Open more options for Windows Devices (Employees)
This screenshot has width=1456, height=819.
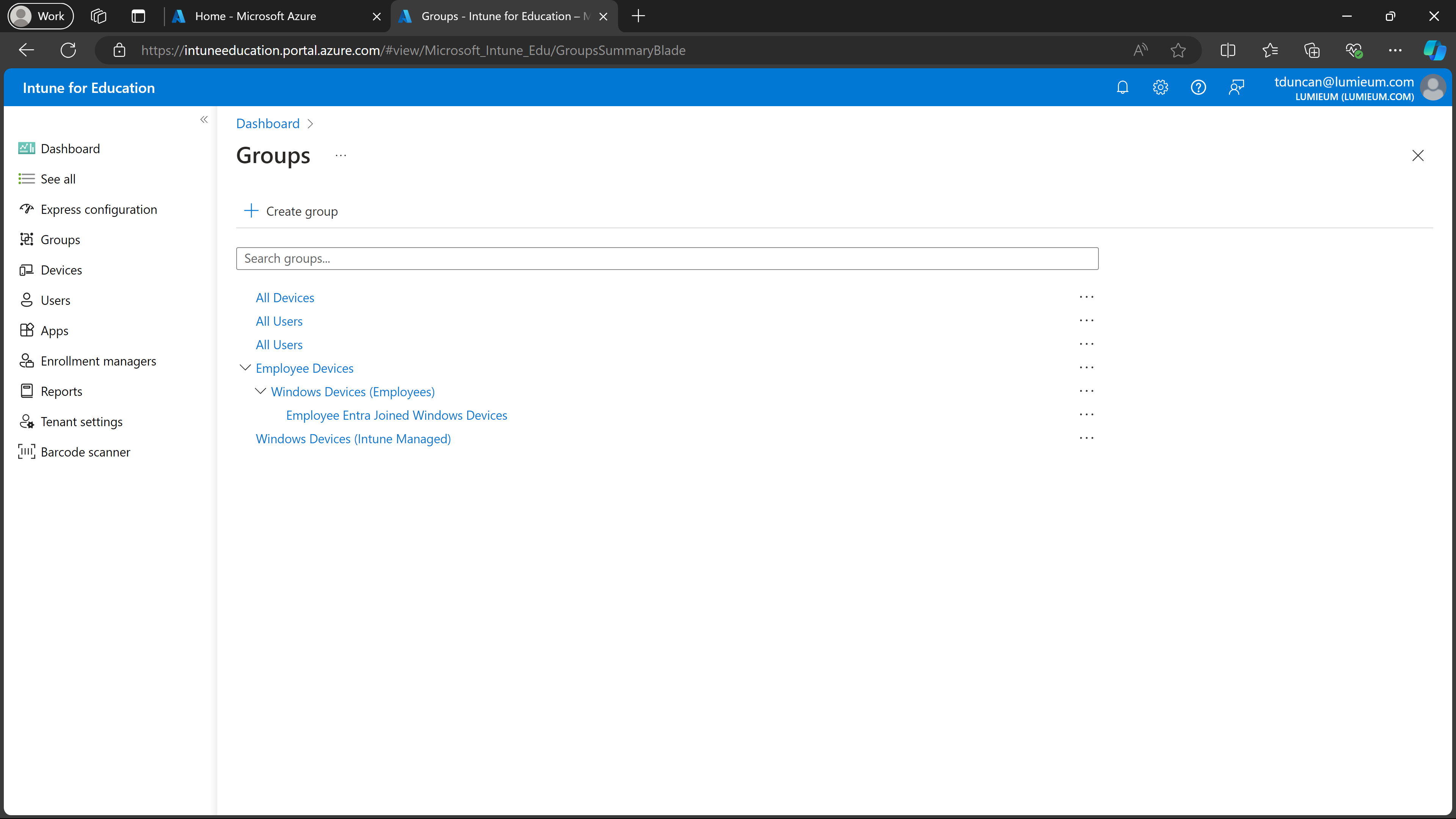tap(1086, 391)
